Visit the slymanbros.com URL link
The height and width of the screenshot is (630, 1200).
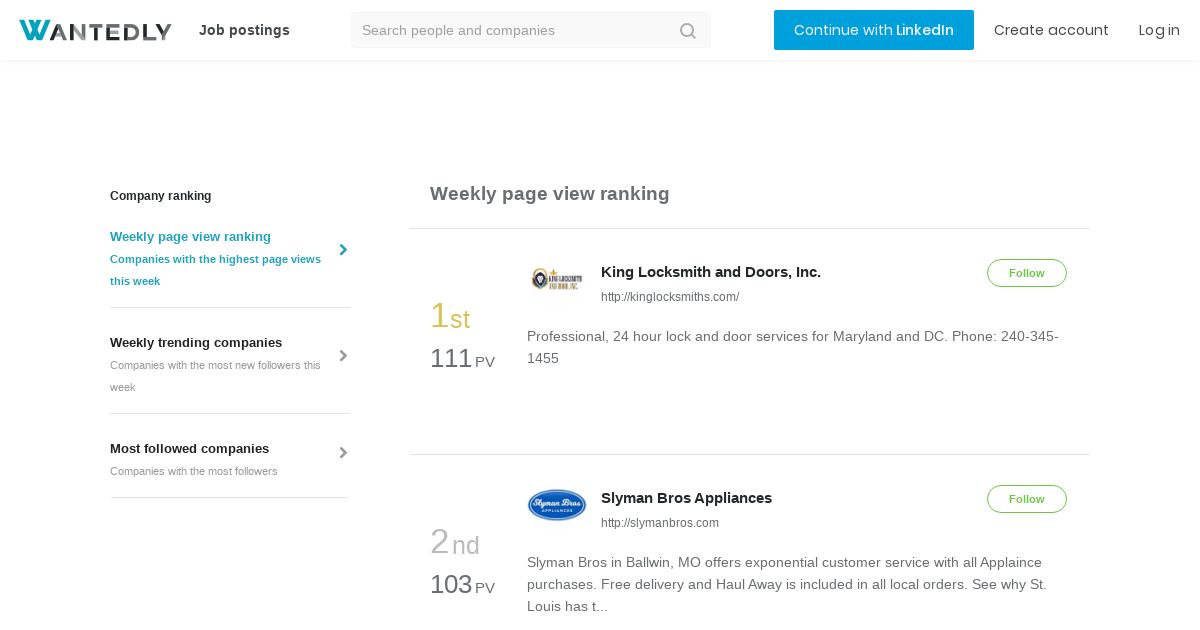pos(659,523)
